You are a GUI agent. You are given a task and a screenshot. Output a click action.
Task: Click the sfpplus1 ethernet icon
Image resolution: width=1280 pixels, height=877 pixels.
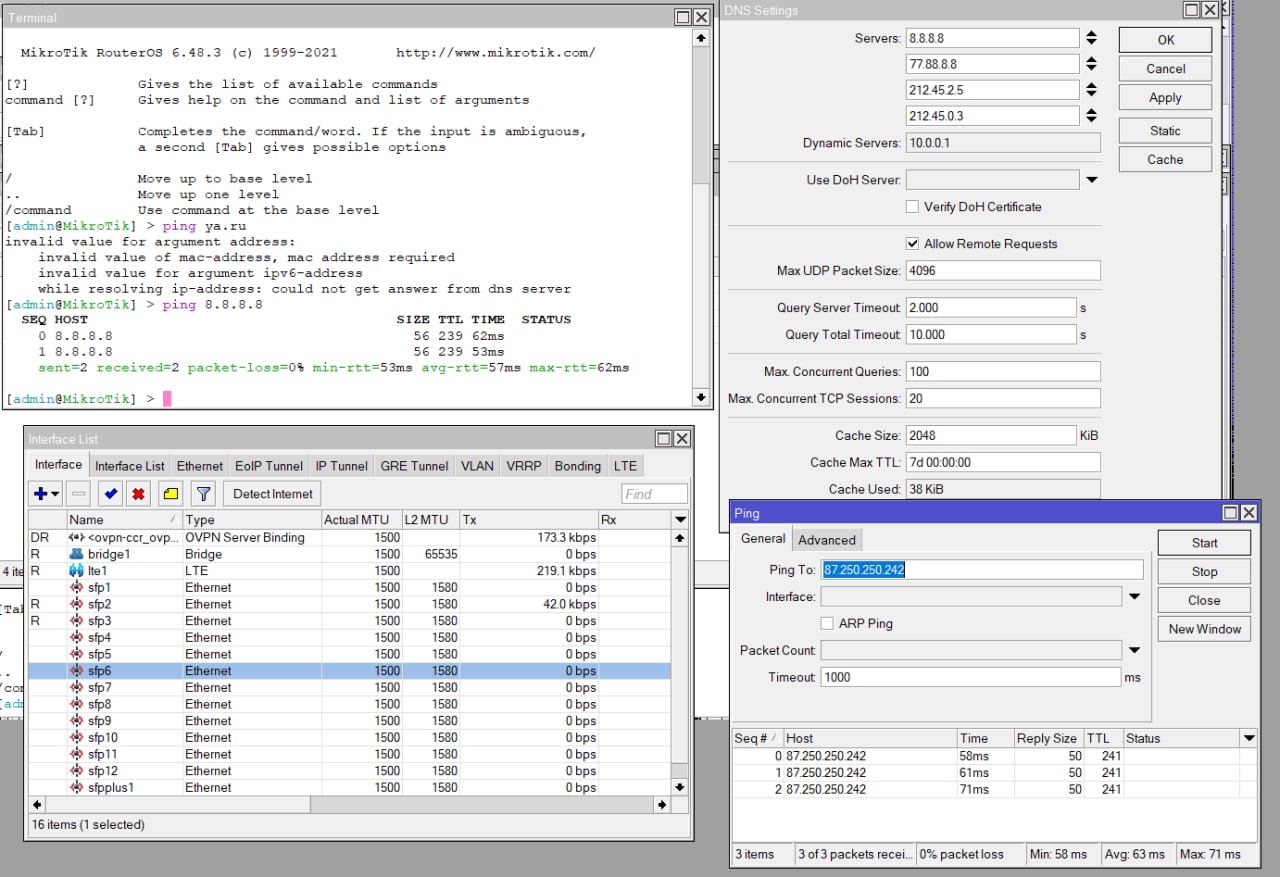pos(76,788)
